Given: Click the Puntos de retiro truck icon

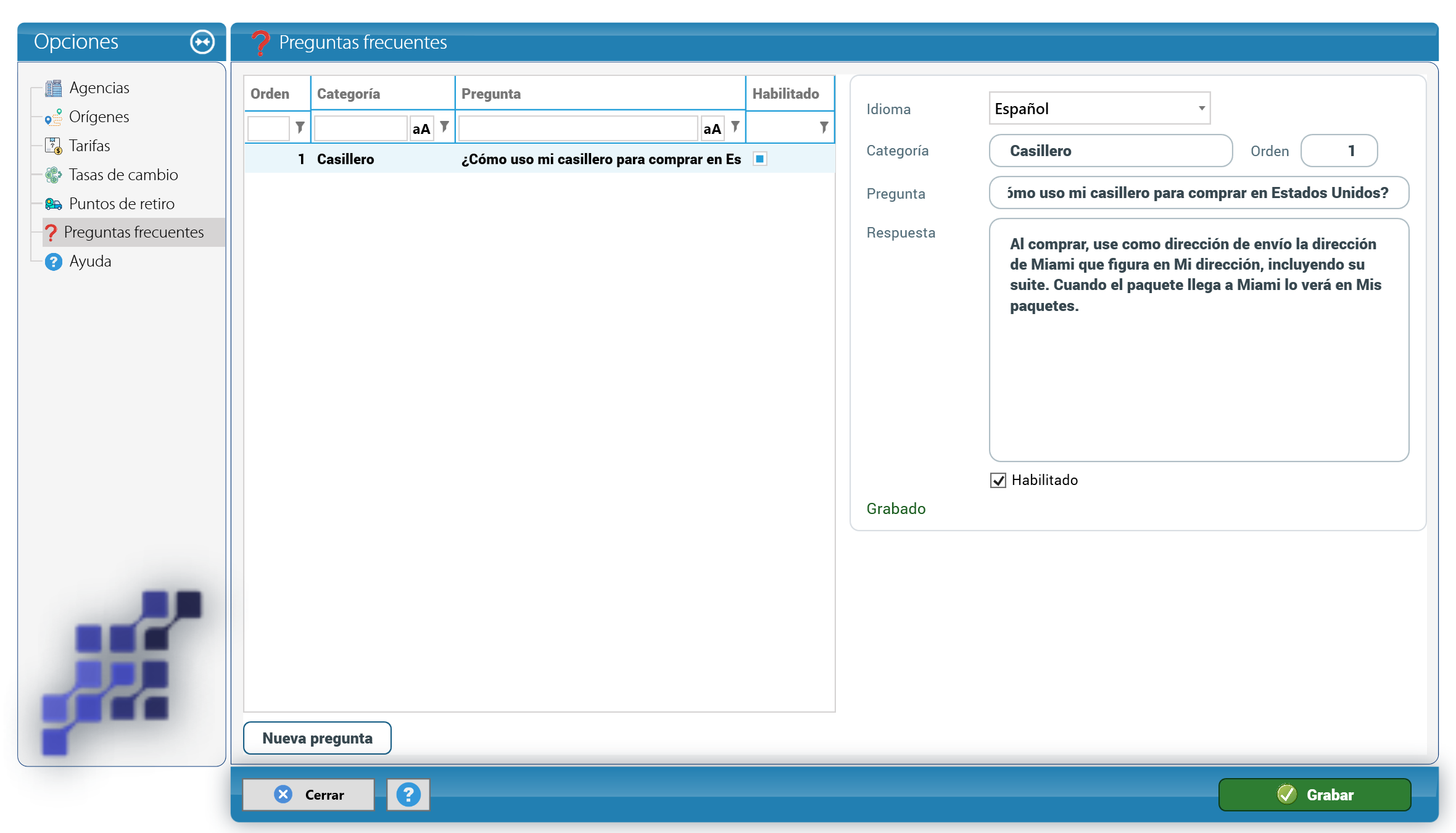Looking at the screenshot, I should pos(54,204).
